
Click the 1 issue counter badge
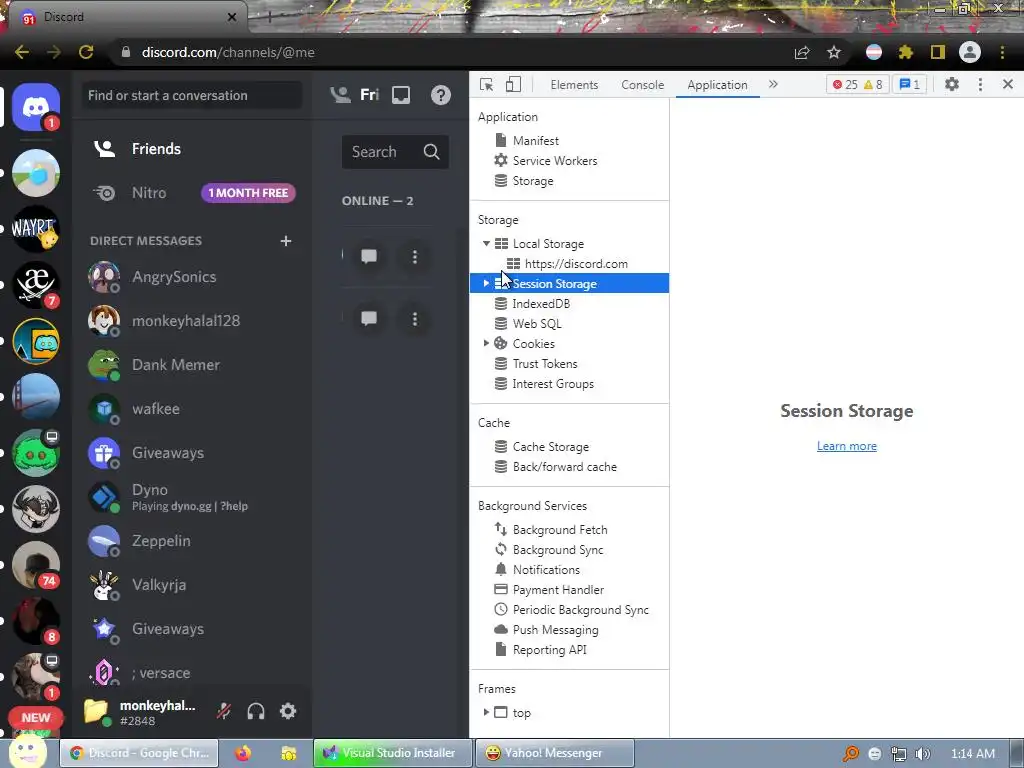(x=910, y=84)
